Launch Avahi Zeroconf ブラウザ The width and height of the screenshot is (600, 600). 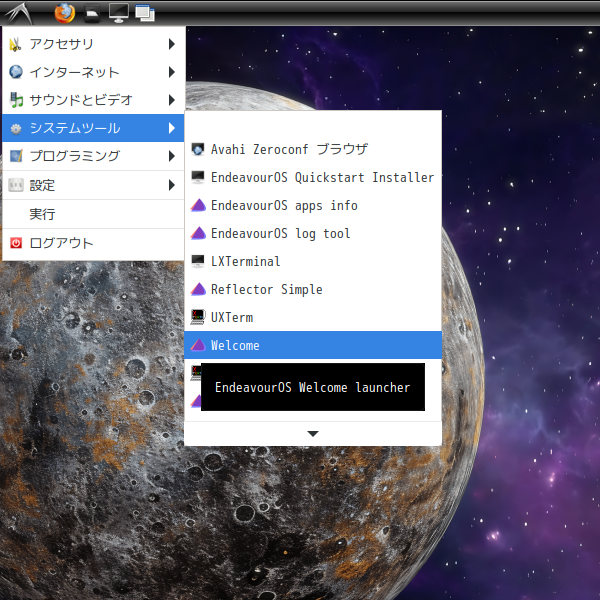[x=313, y=149]
